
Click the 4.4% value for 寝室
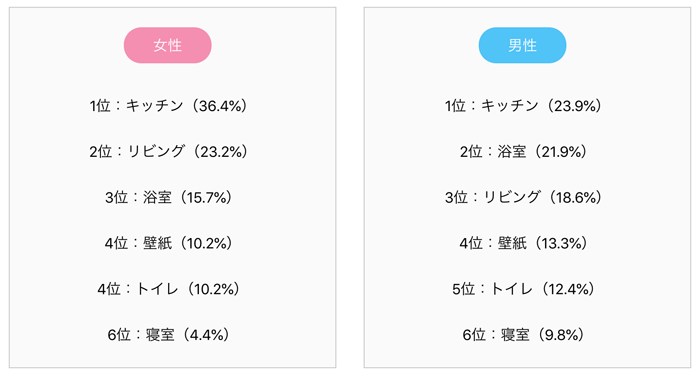coord(205,335)
